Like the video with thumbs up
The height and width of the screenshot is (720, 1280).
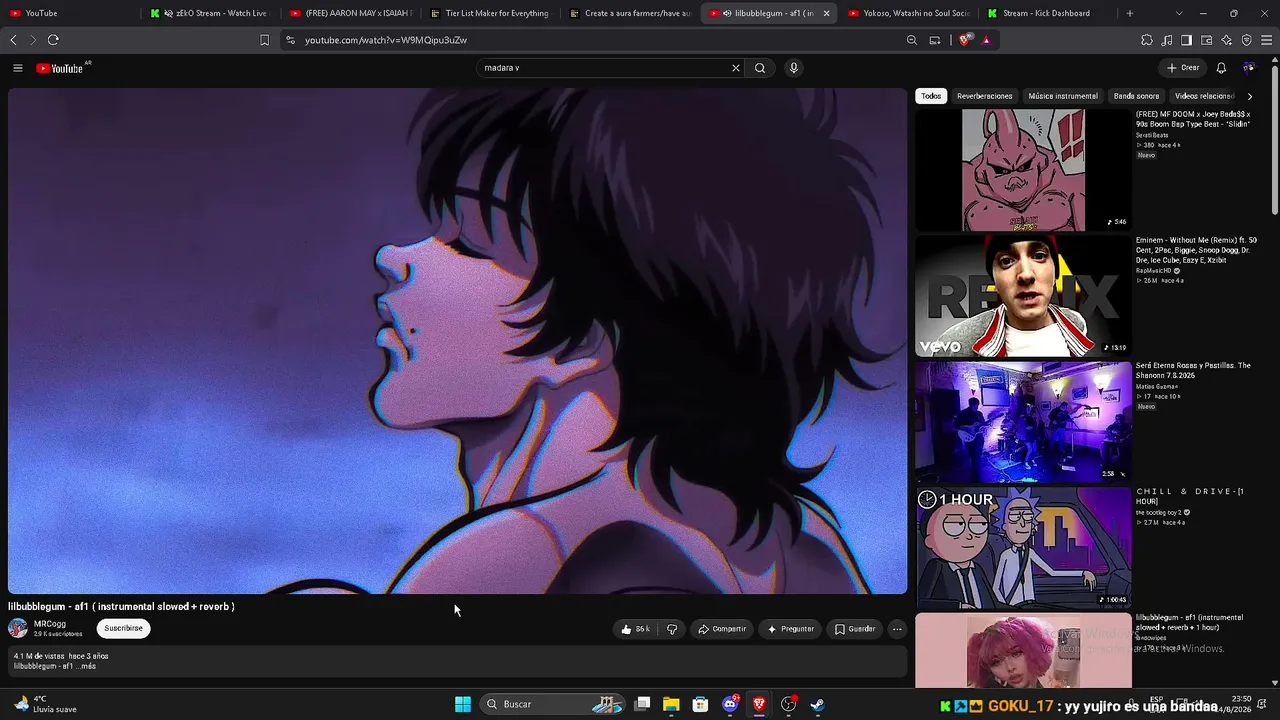(635, 629)
